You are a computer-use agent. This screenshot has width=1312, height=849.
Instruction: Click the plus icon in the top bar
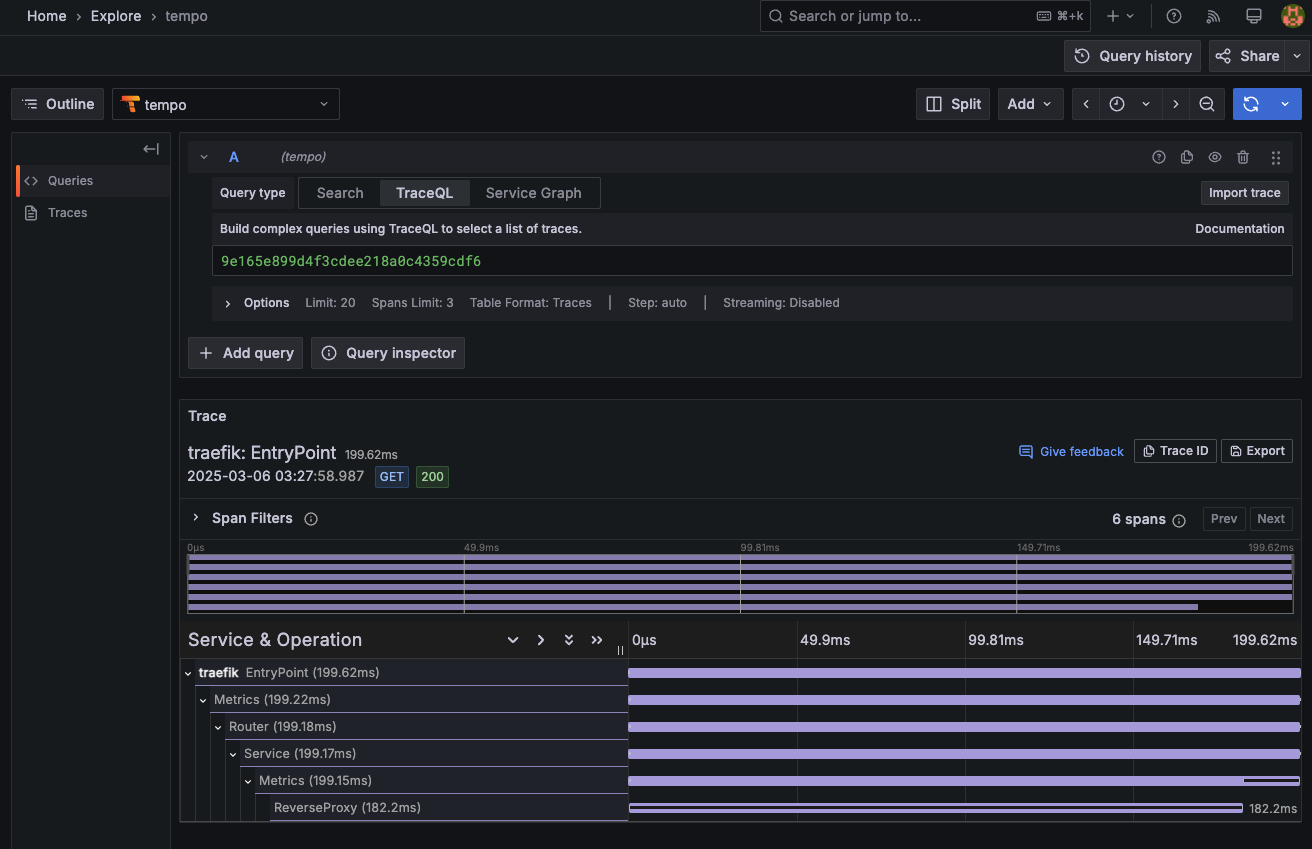point(1113,16)
